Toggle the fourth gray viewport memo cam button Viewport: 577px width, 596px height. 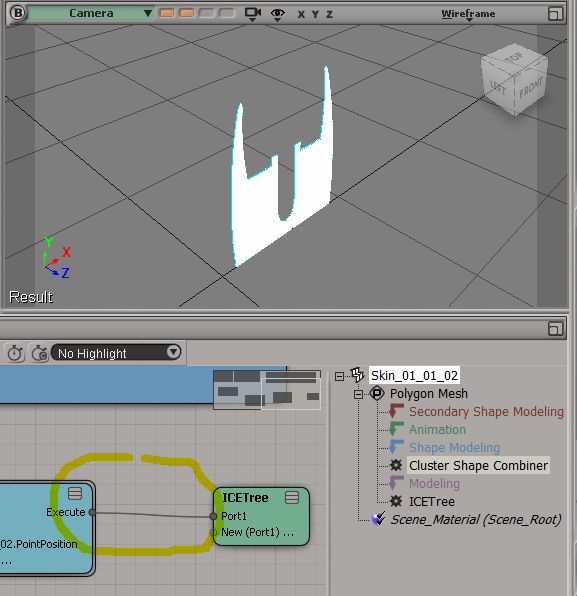tap(227, 13)
